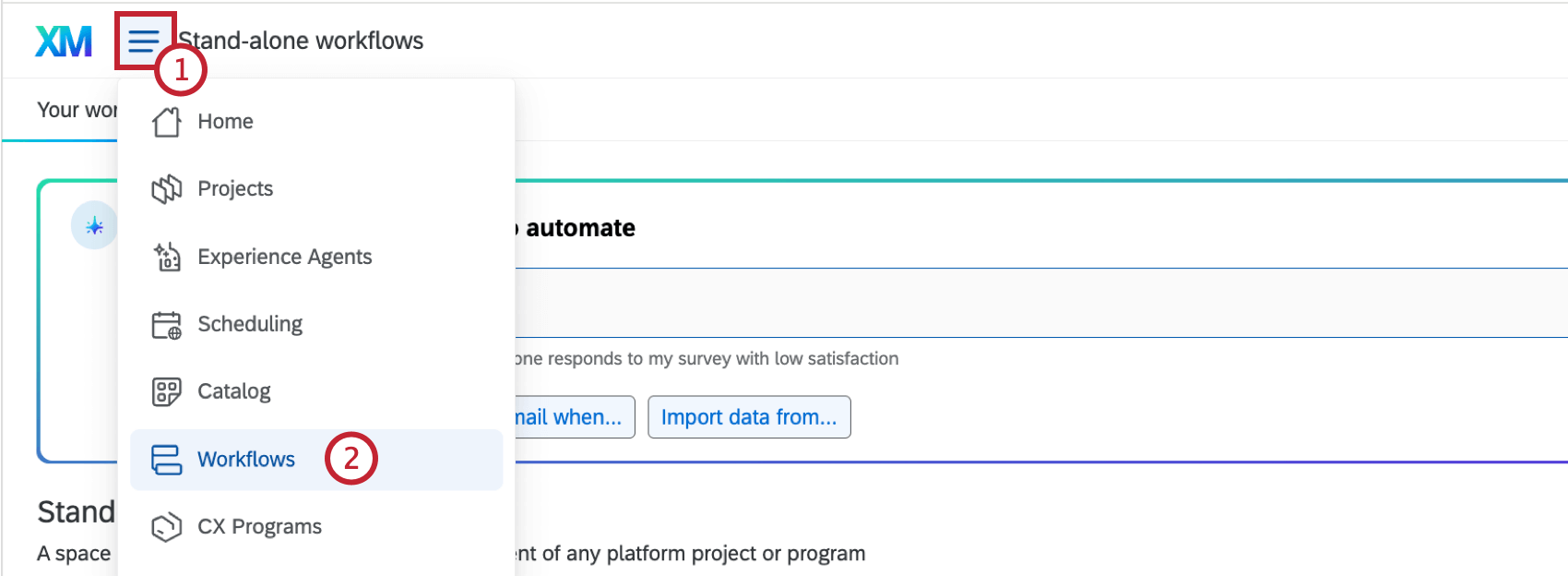The height and width of the screenshot is (576, 1568).
Task: Open CX Programs from the menu
Action: tap(259, 525)
